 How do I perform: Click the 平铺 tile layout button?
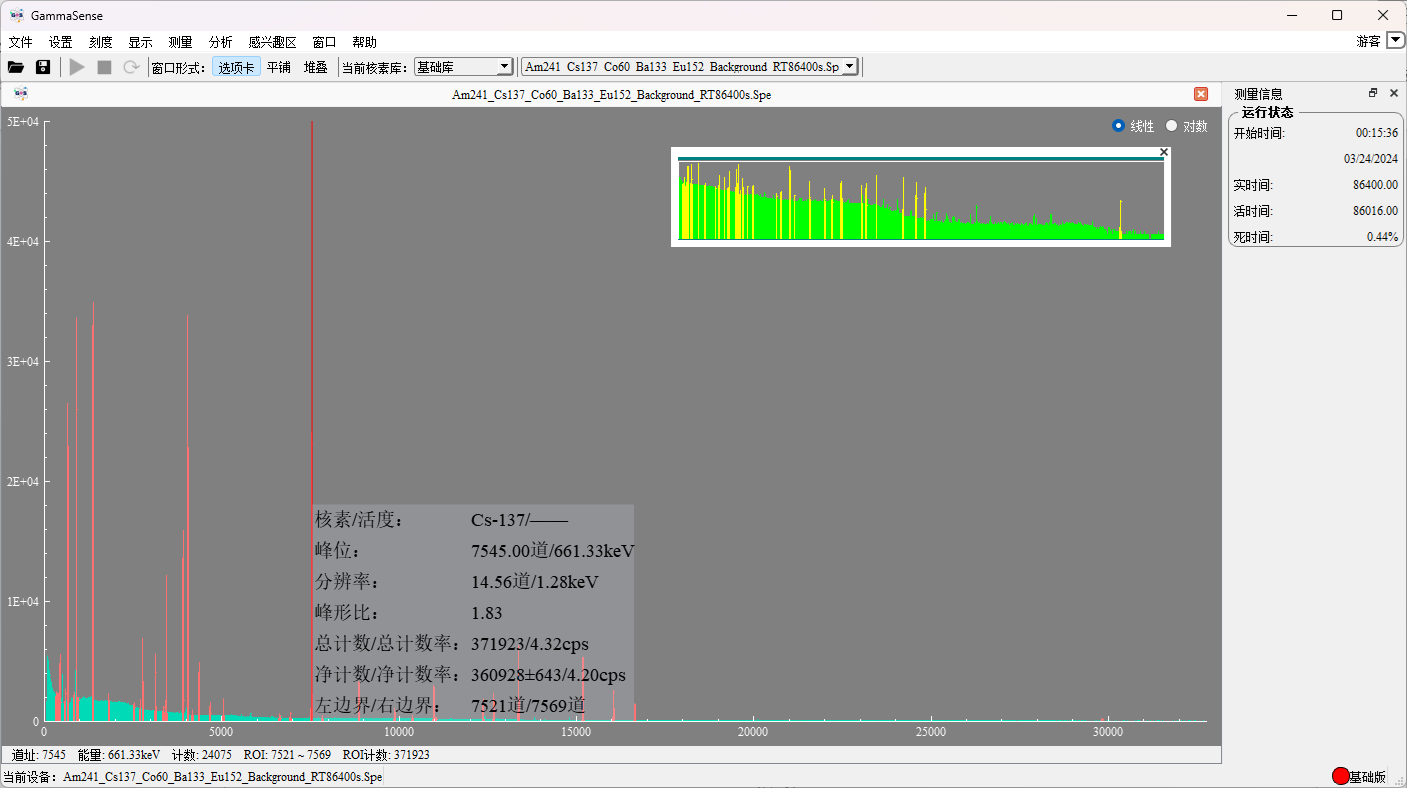[279, 67]
